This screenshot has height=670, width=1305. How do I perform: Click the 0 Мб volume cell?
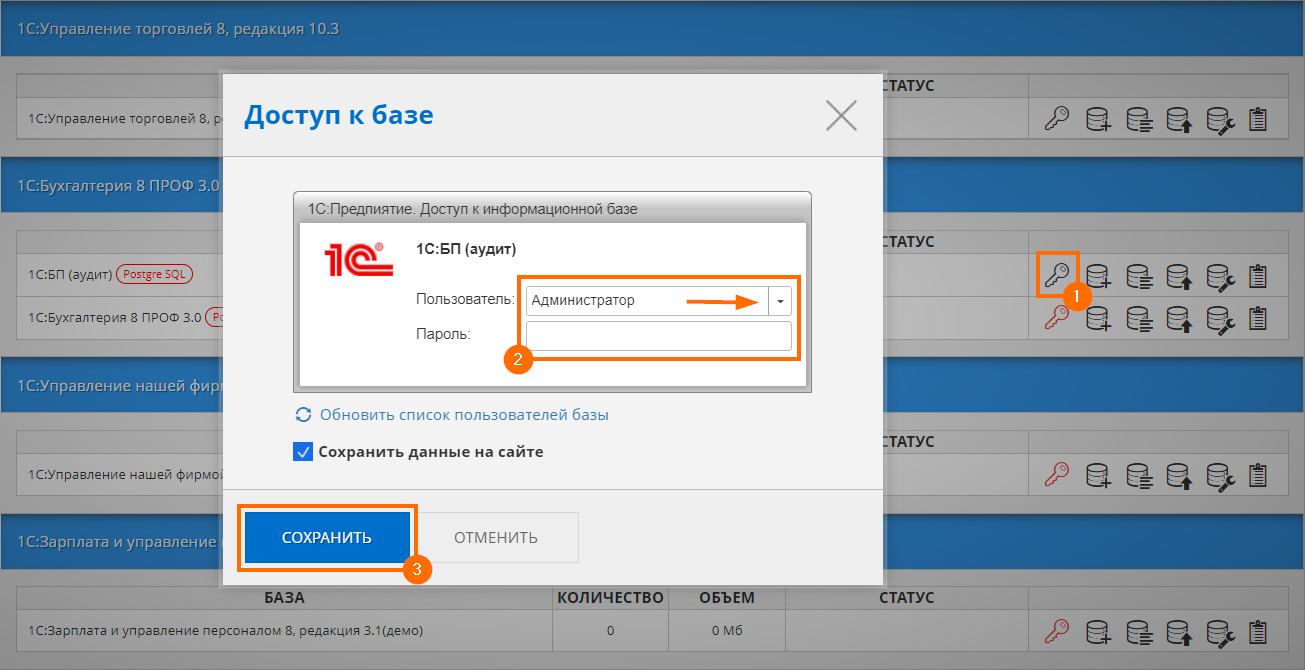click(x=728, y=631)
